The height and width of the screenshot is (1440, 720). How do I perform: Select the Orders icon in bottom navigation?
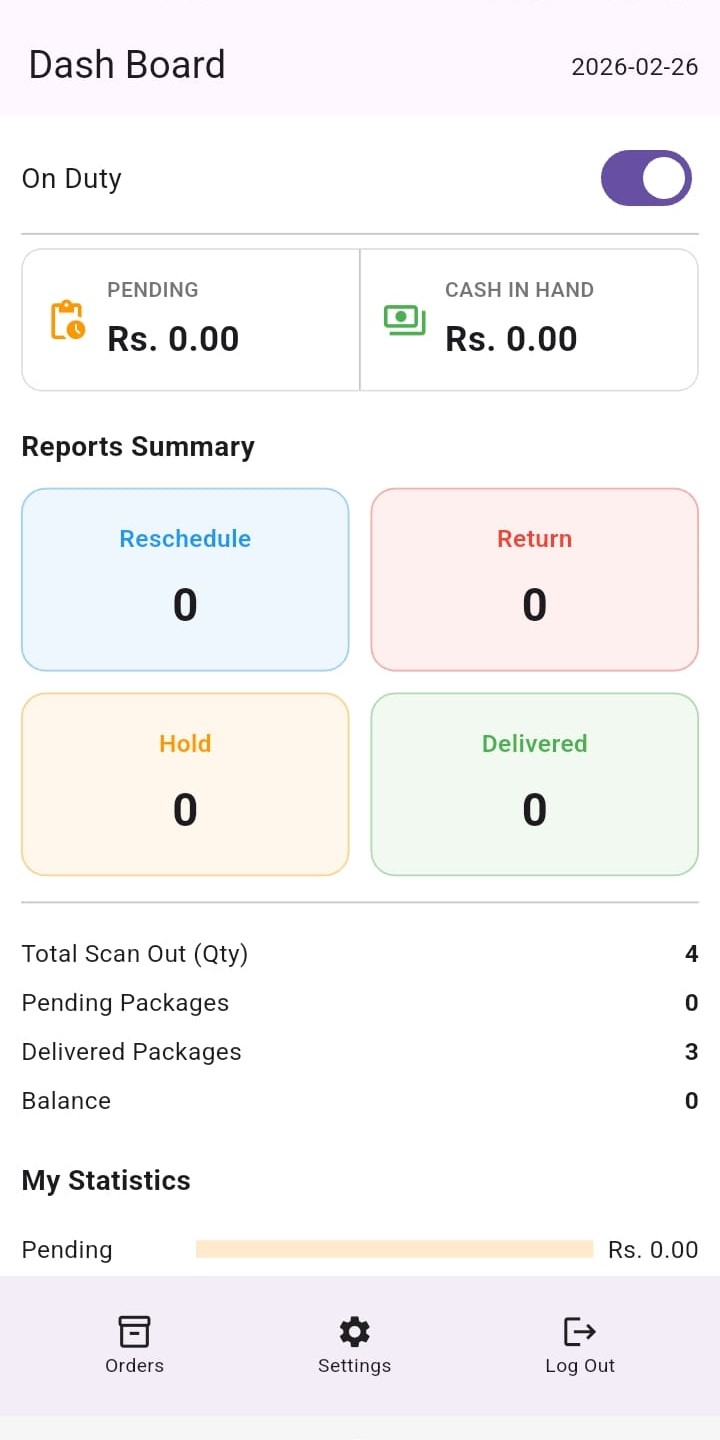[x=134, y=1331]
